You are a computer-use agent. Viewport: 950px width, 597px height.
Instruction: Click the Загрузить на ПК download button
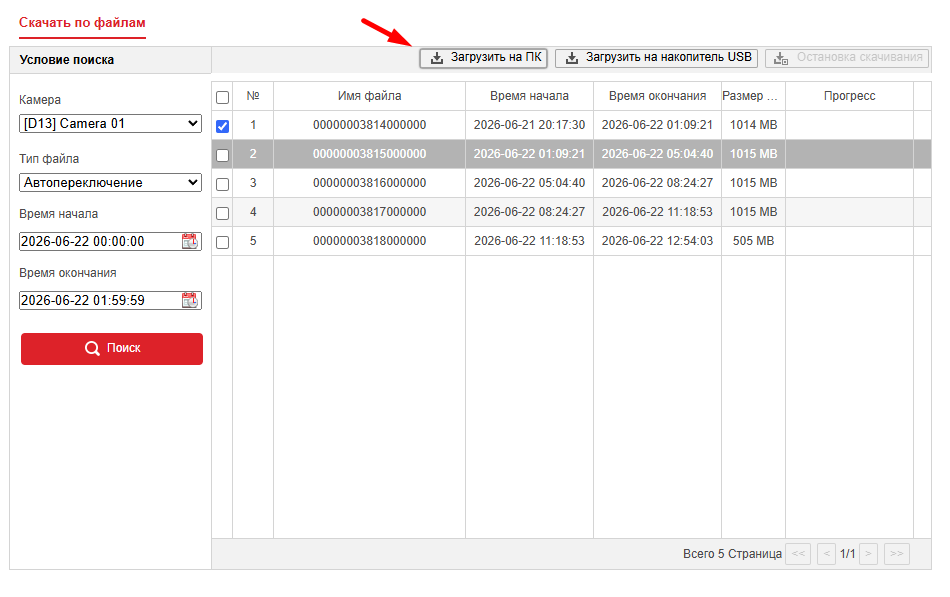point(483,58)
